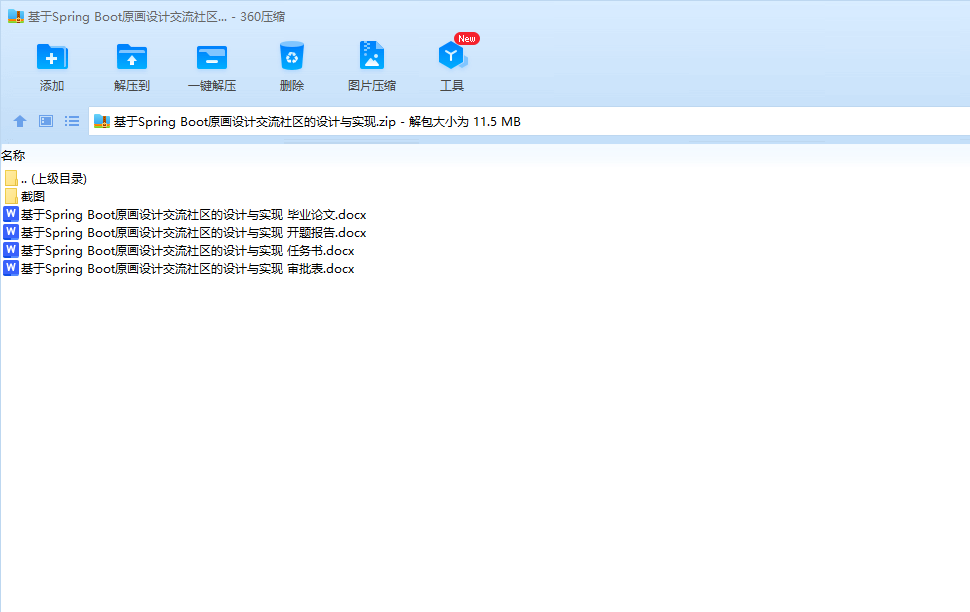Open the 工具 (Tools) icon

(x=452, y=56)
